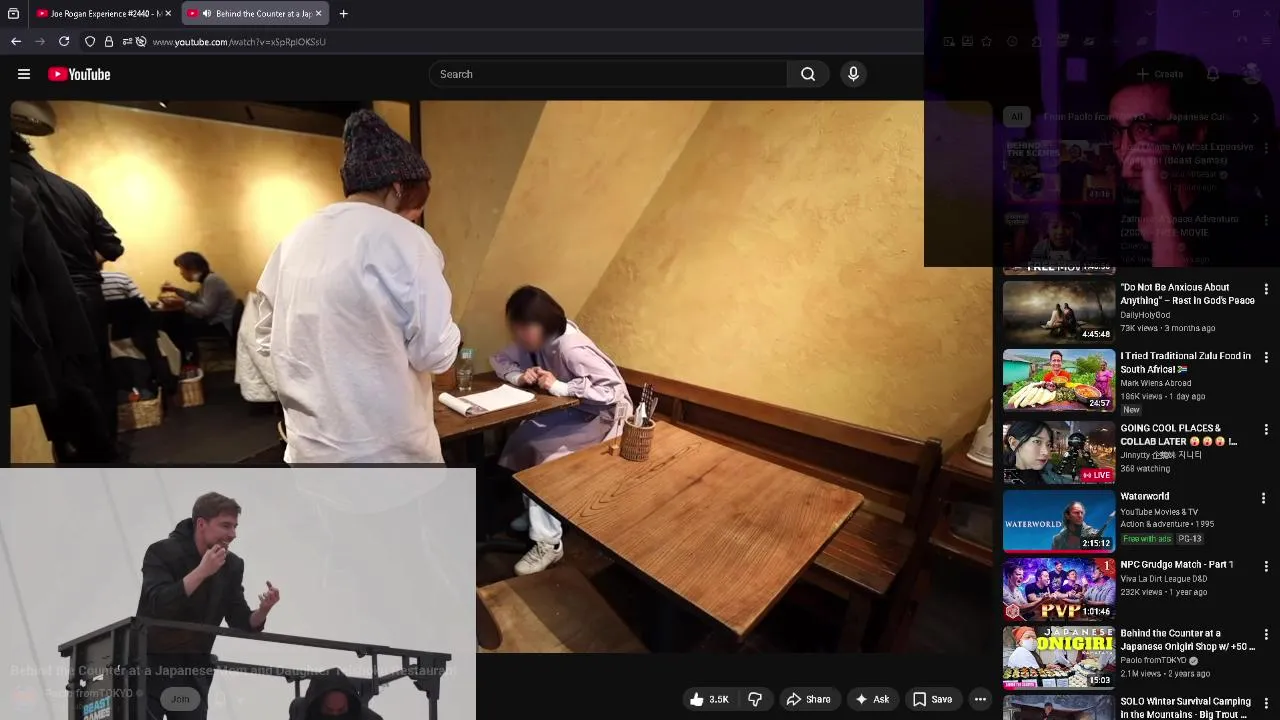Image resolution: width=1280 pixels, height=720 pixels.
Task: Open options for Do Not Be Anxious video
Action: point(1266,289)
